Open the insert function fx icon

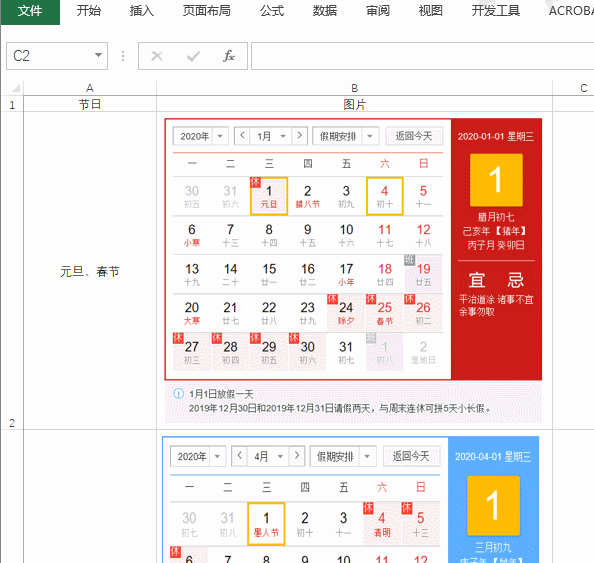[229, 56]
